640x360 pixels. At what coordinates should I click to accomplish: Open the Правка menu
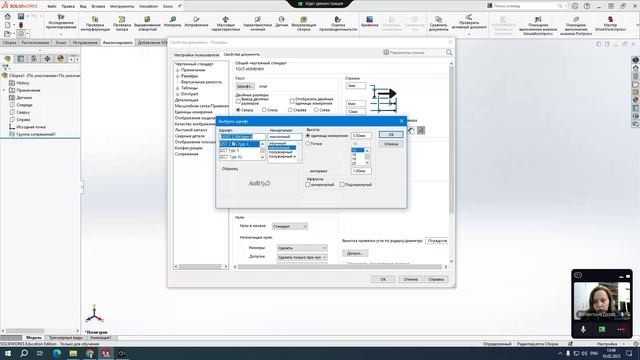point(68,6)
